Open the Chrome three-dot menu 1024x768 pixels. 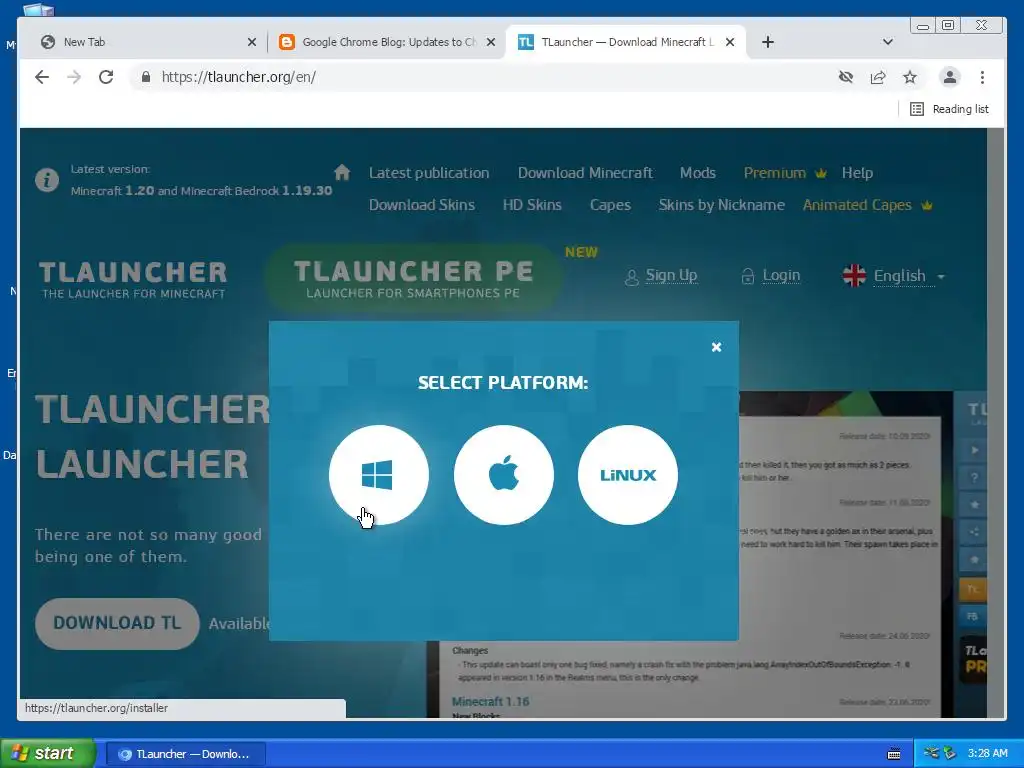[982, 77]
